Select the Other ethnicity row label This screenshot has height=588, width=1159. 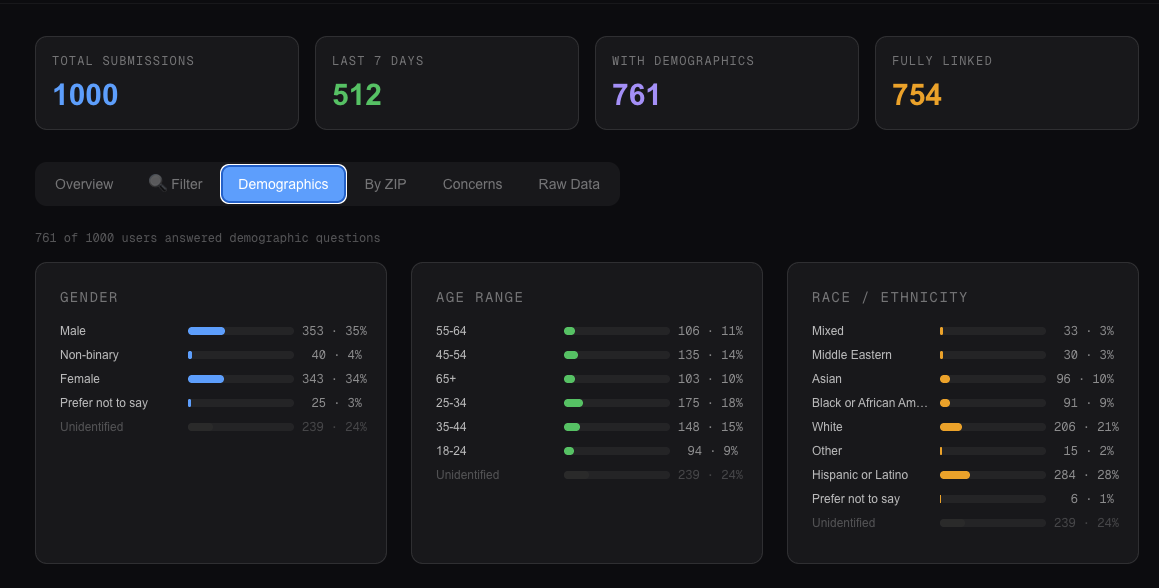pos(827,451)
